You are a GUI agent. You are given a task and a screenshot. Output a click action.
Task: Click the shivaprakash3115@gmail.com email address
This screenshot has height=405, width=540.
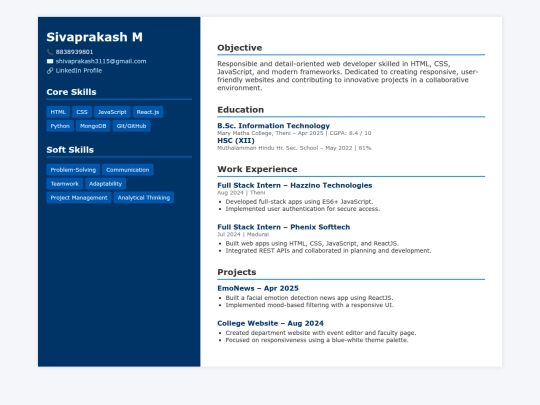[101, 61]
